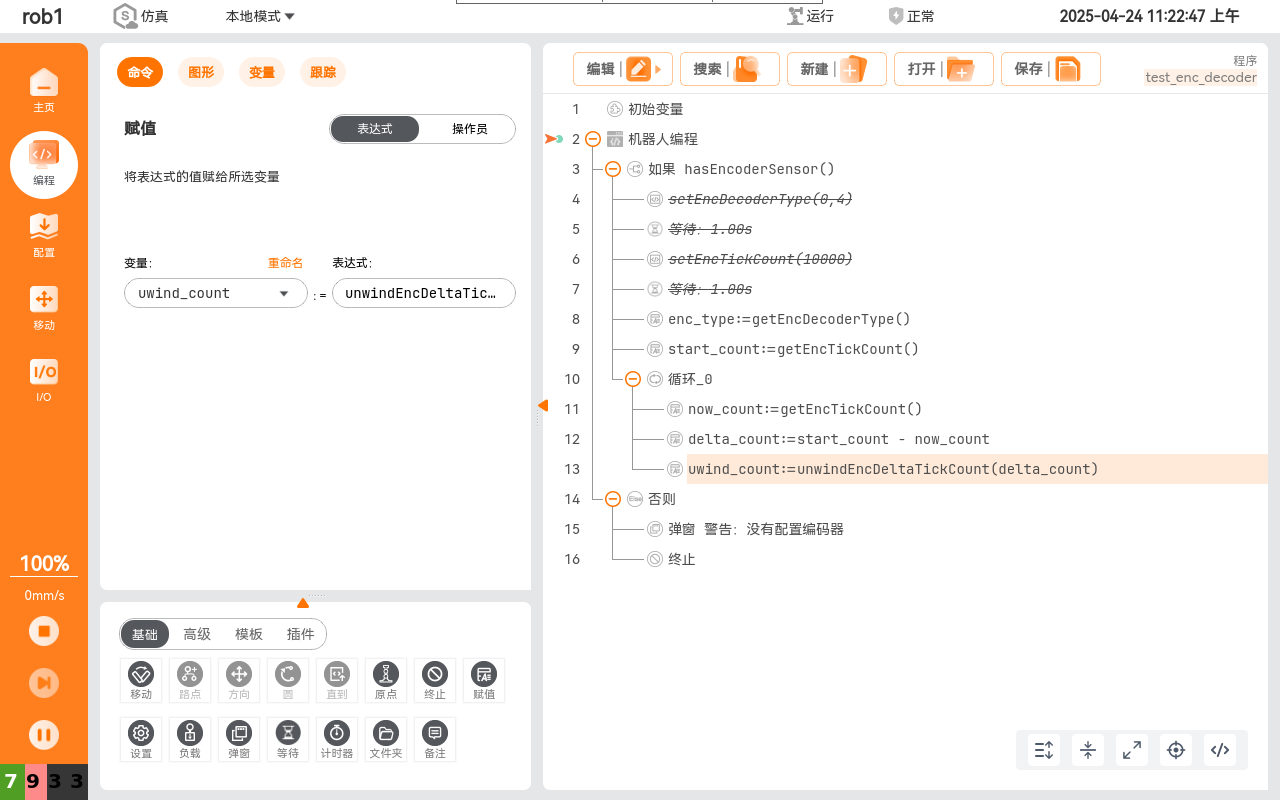
Task: Click the 重命名 rename link
Action: pyautogui.click(x=284, y=263)
